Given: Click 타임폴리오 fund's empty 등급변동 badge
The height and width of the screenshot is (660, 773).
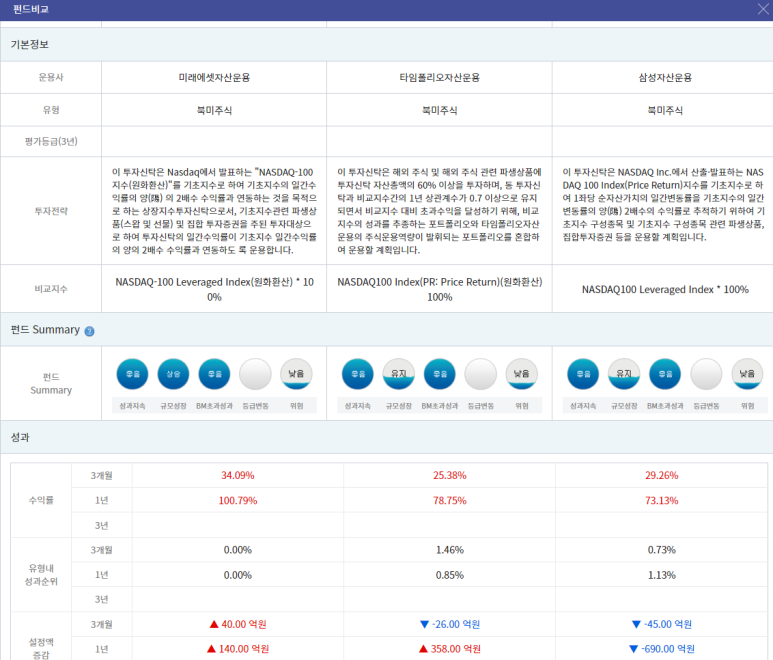Looking at the screenshot, I should pos(481,374).
